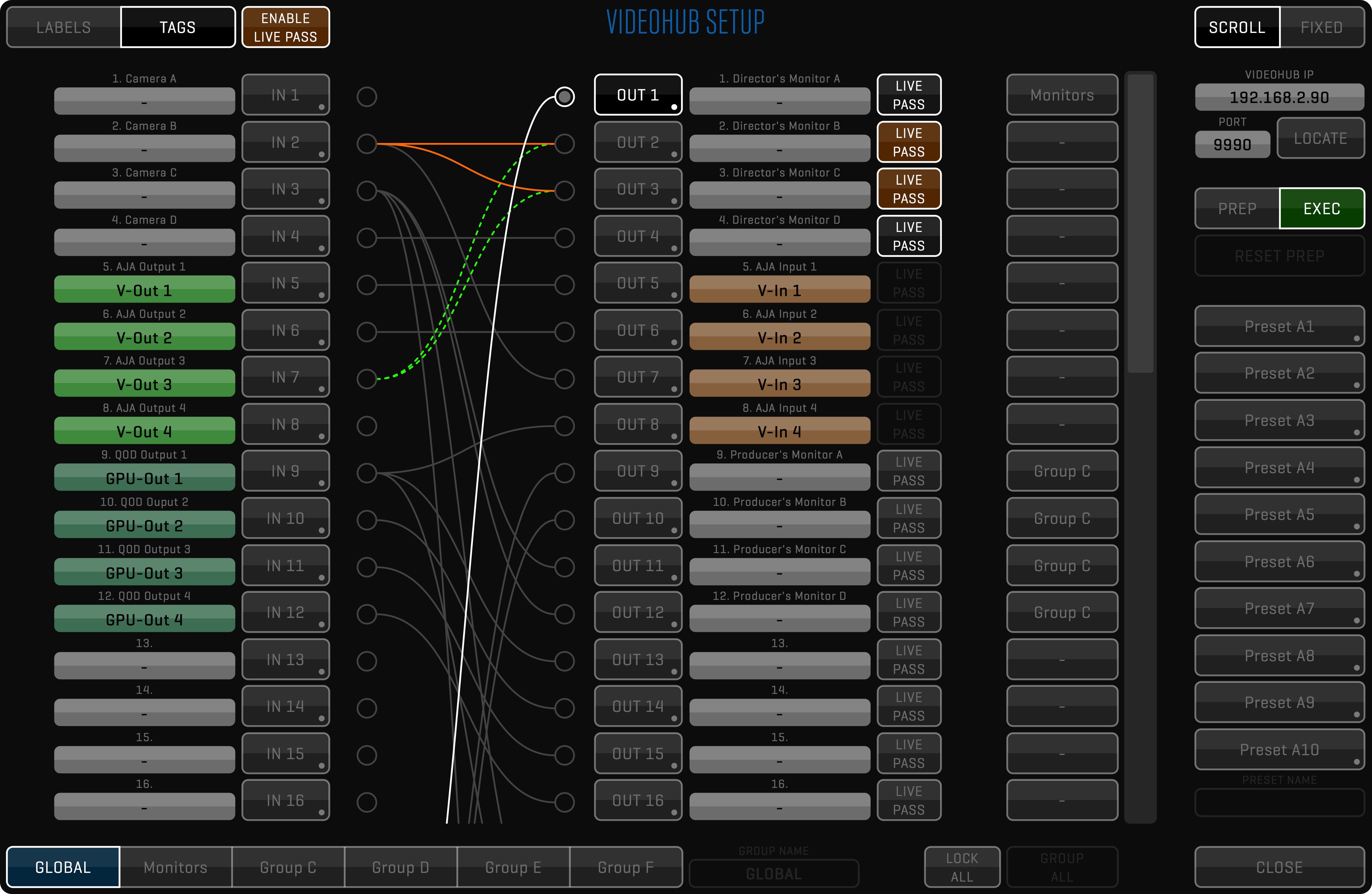The height and width of the screenshot is (894, 1372).
Task: Click the OUT 13 routing node circle
Action: 564,661
